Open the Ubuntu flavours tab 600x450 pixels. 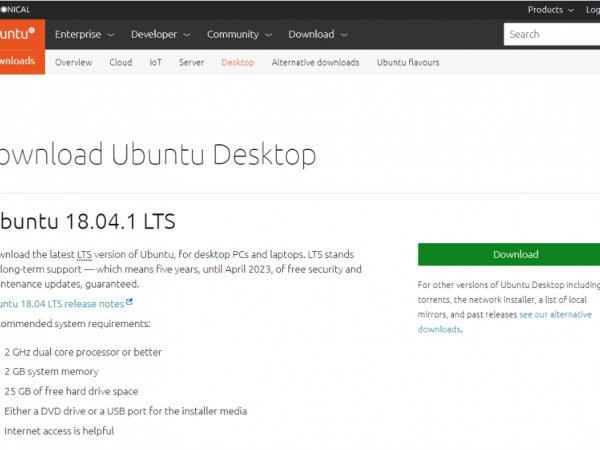[407, 62]
